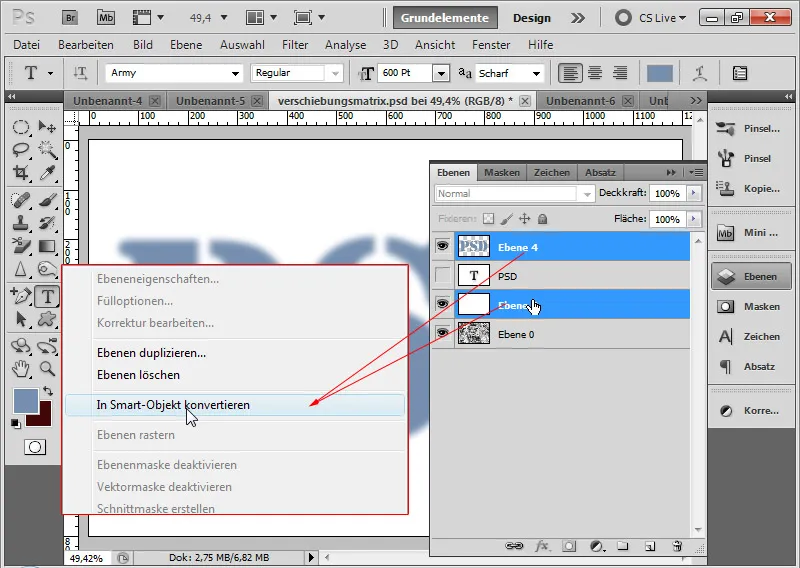Select the Custom Shape tool
The image size is (800, 568).
[47, 319]
